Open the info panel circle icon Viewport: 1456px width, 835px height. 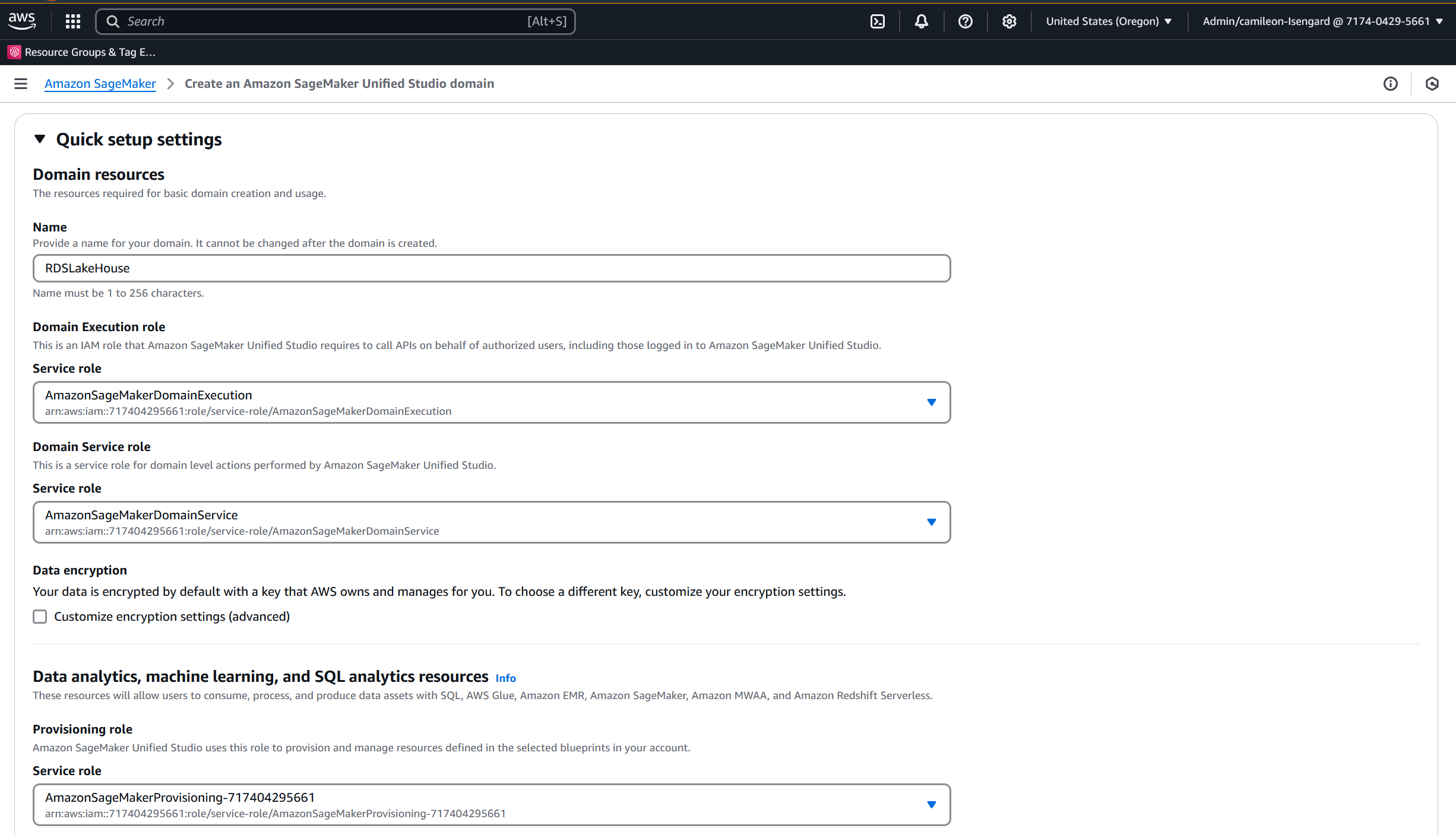pyautogui.click(x=1390, y=84)
